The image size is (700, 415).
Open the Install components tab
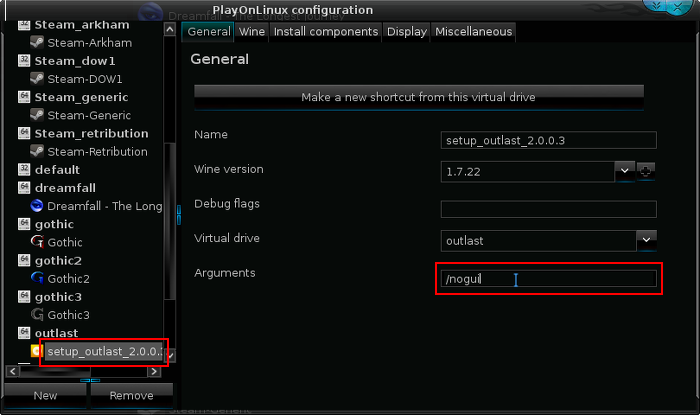pyautogui.click(x=325, y=32)
